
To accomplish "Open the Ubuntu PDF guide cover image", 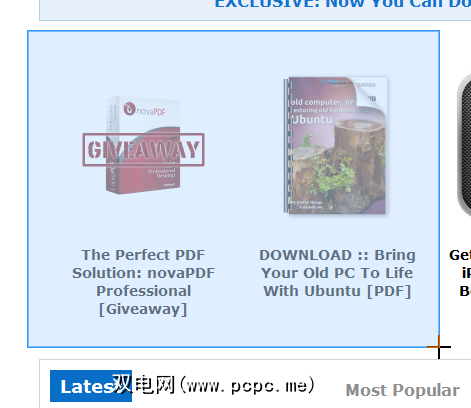I will click(336, 145).
